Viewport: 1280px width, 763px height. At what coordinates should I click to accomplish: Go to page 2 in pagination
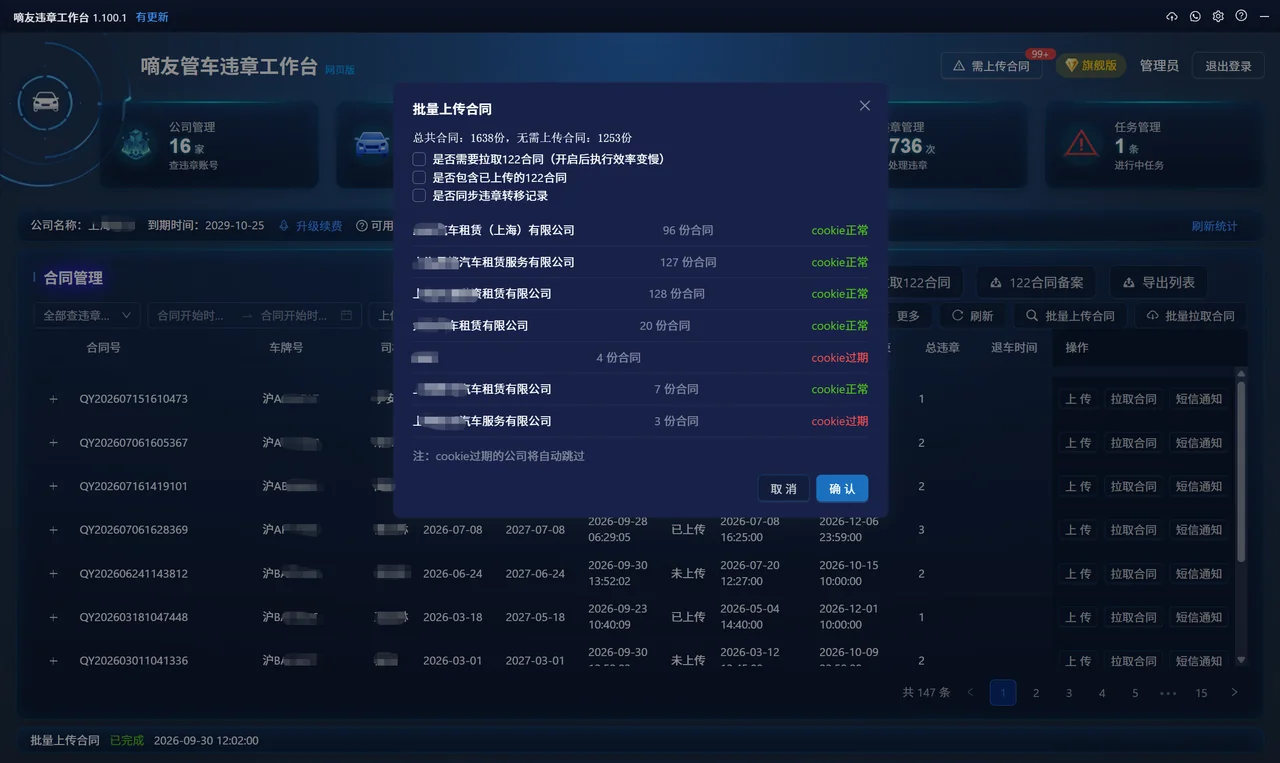click(x=1036, y=693)
